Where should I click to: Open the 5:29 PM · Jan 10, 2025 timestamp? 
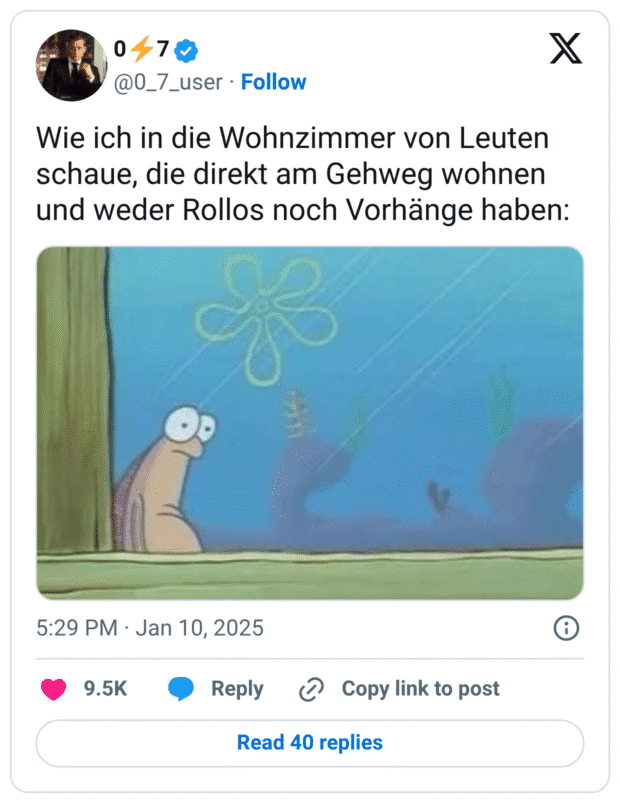tap(150, 628)
